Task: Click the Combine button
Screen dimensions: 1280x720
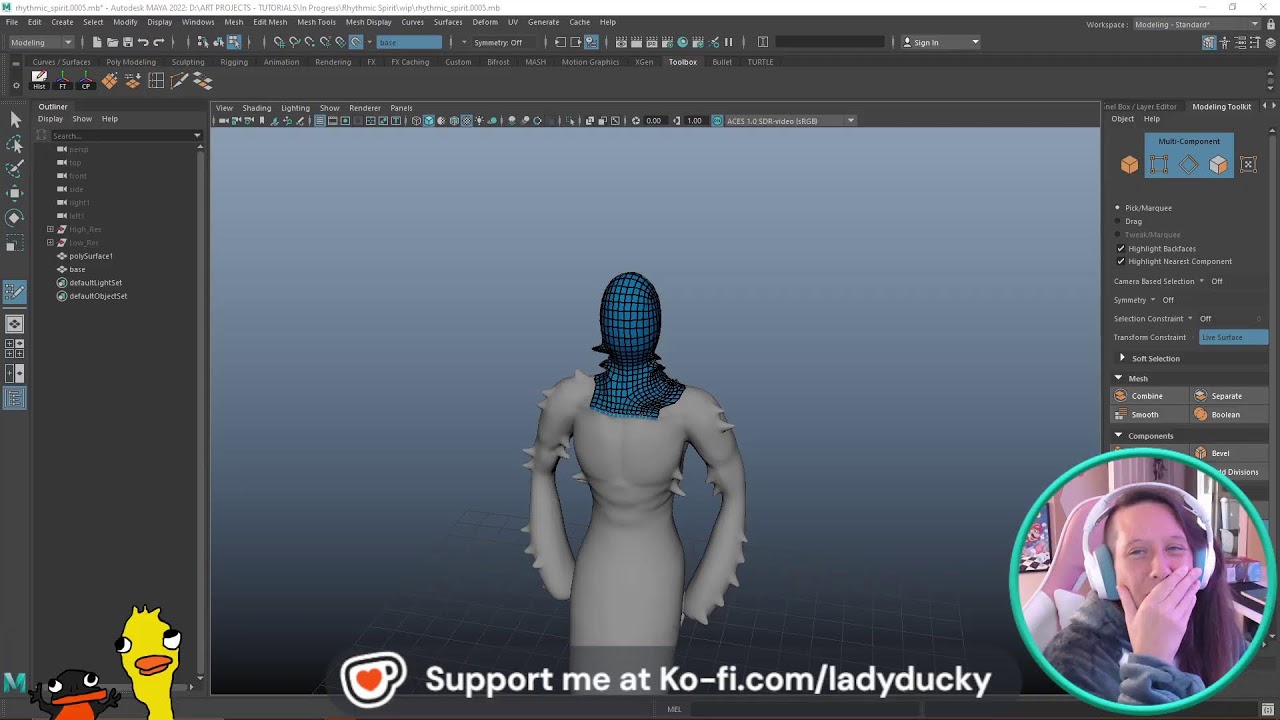Action: tap(1150, 396)
